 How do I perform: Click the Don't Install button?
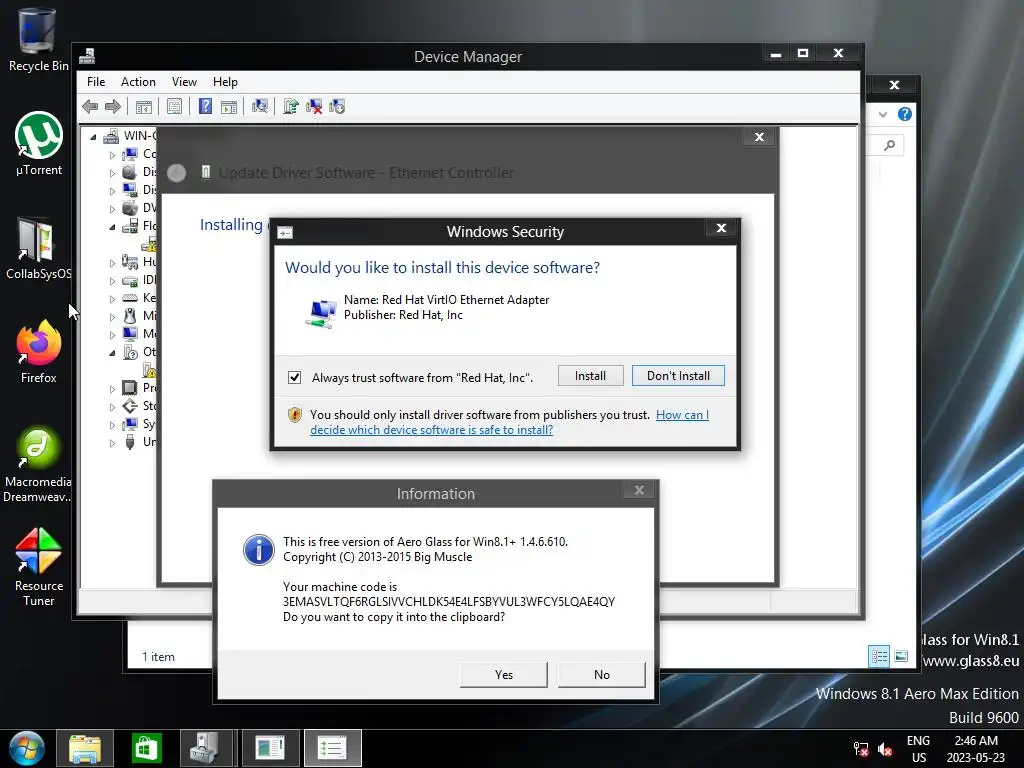[x=678, y=376]
